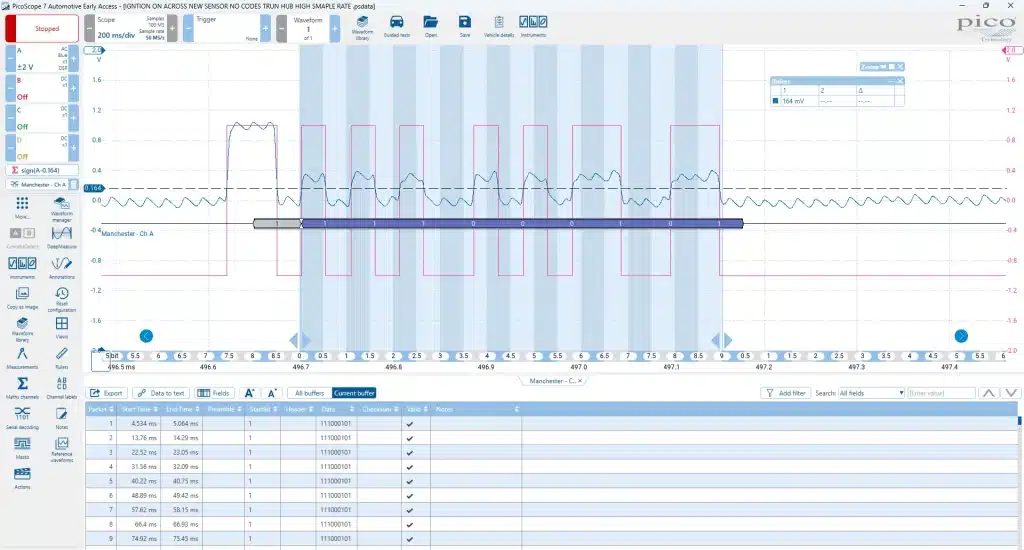Increase table font size button
Screen dimensions: 1024x550
tap(249, 393)
